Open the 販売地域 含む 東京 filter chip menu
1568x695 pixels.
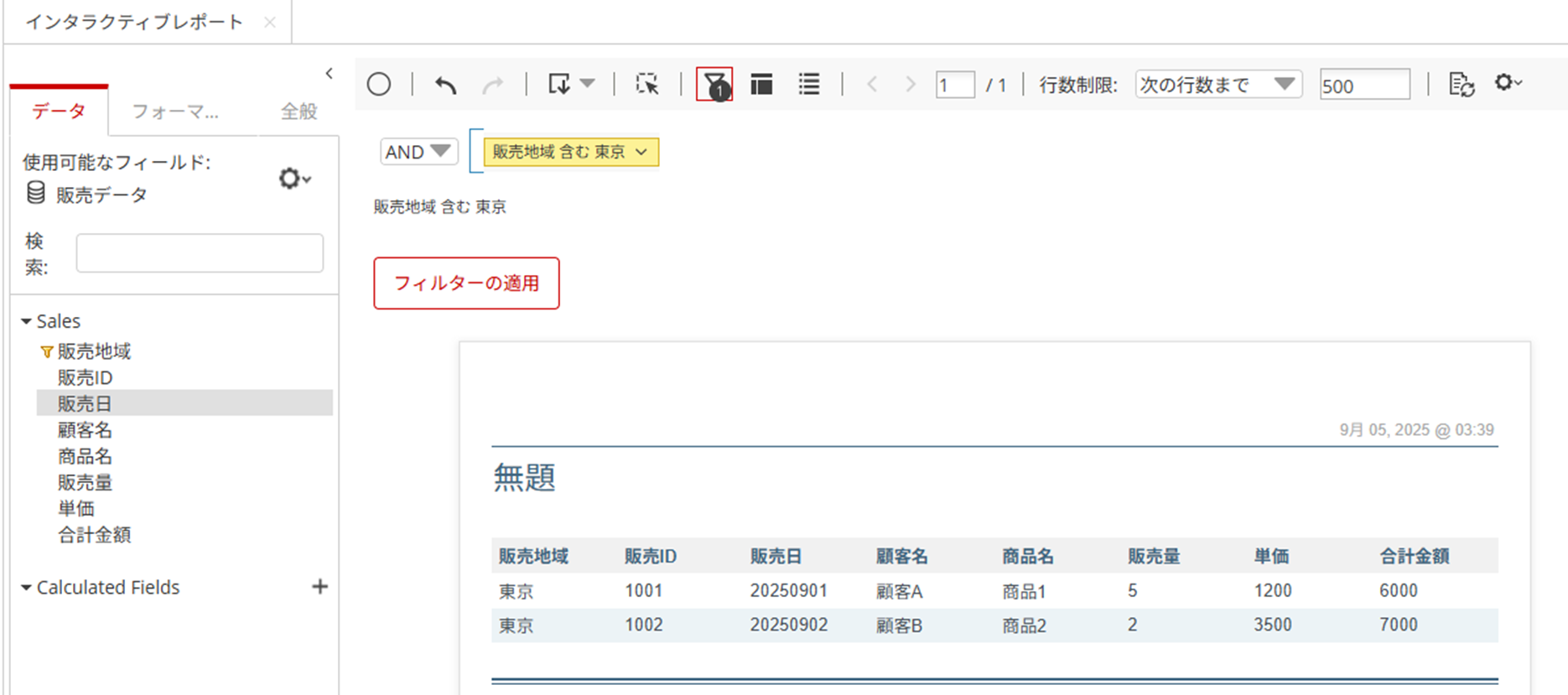point(571,152)
